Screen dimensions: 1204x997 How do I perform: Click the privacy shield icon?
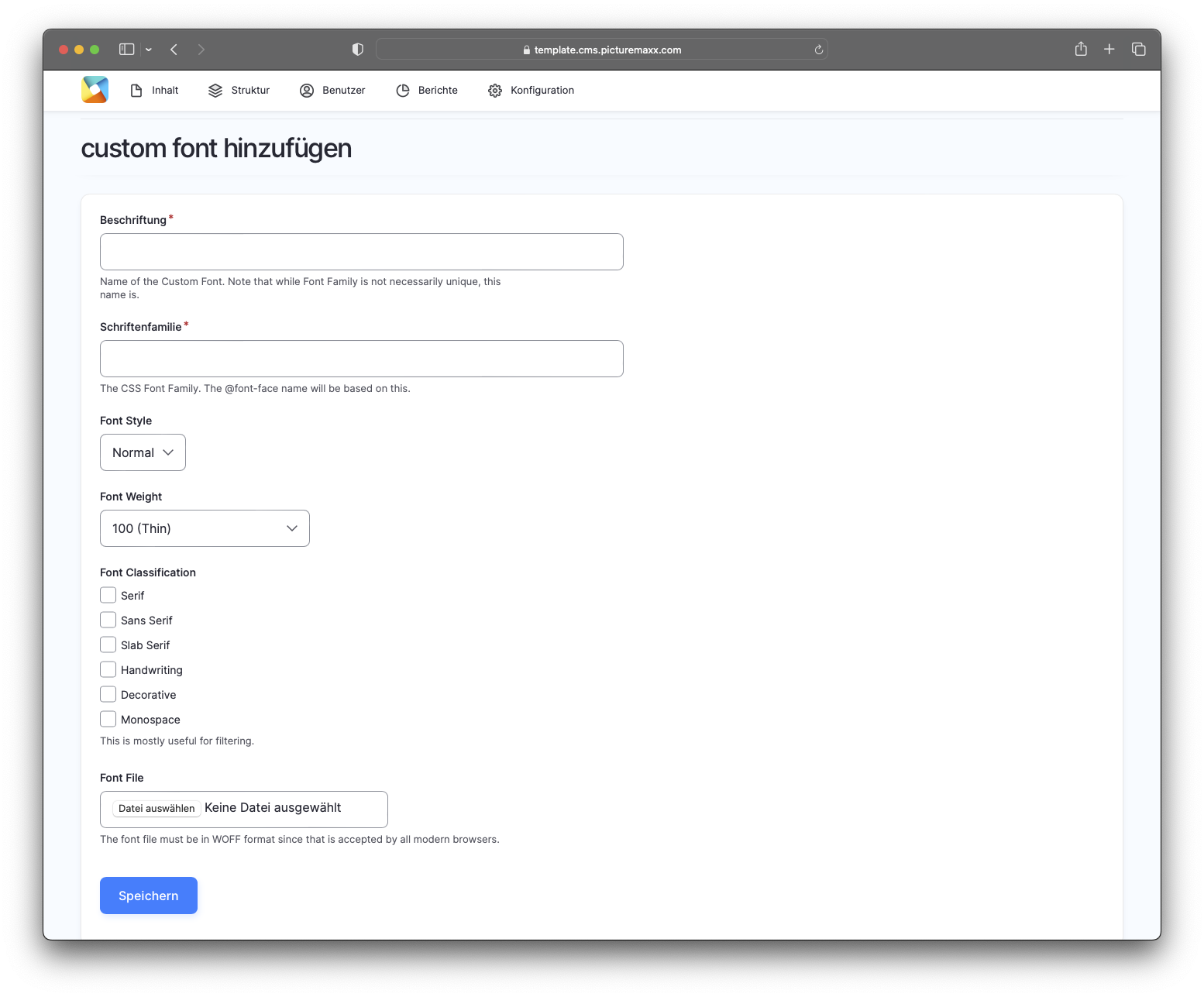click(x=357, y=50)
